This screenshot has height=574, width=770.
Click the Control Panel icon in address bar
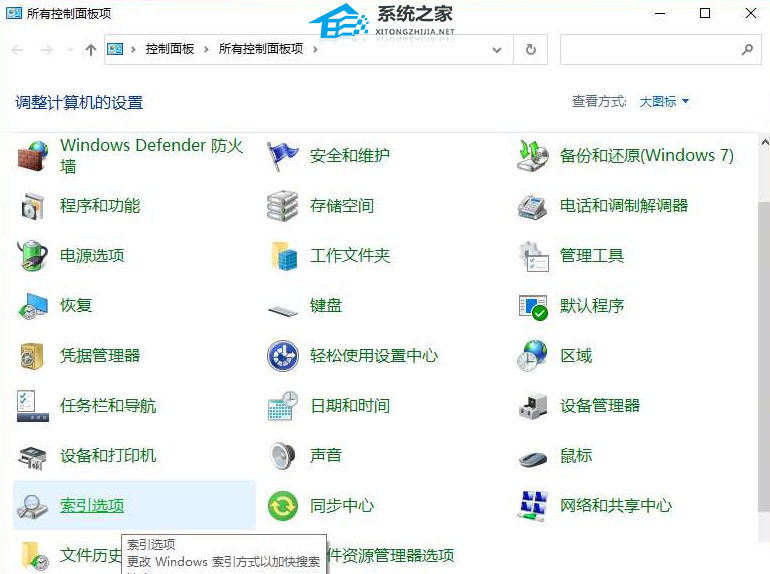pos(115,49)
